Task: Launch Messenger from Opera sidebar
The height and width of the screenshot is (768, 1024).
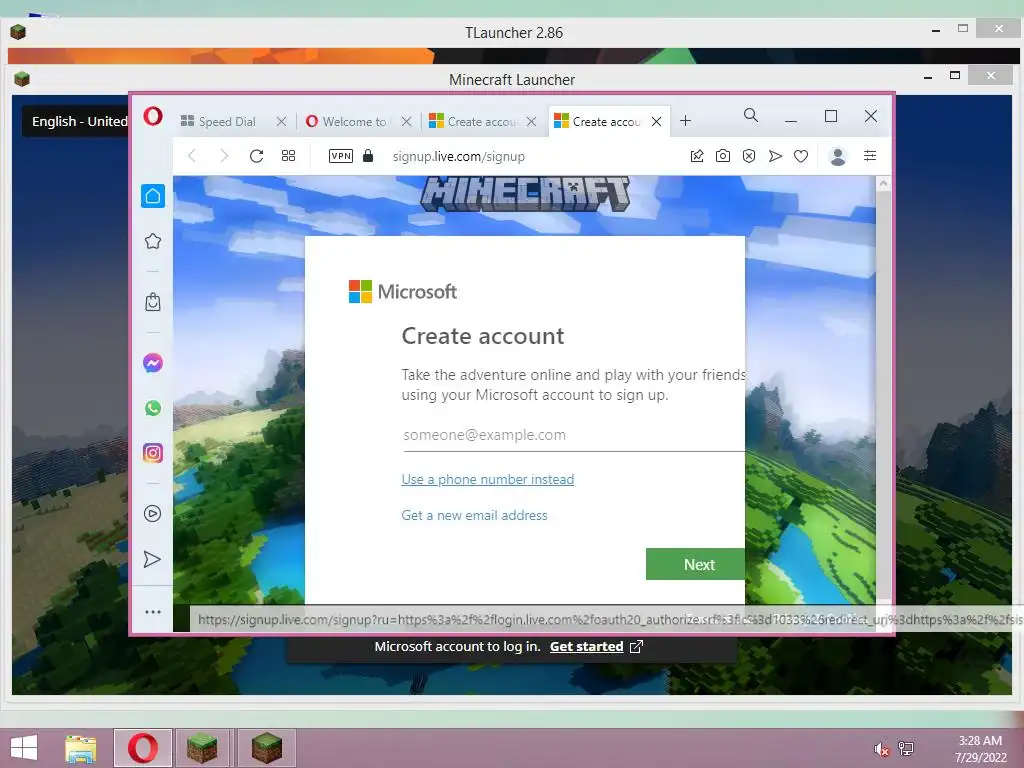Action: click(153, 363)
